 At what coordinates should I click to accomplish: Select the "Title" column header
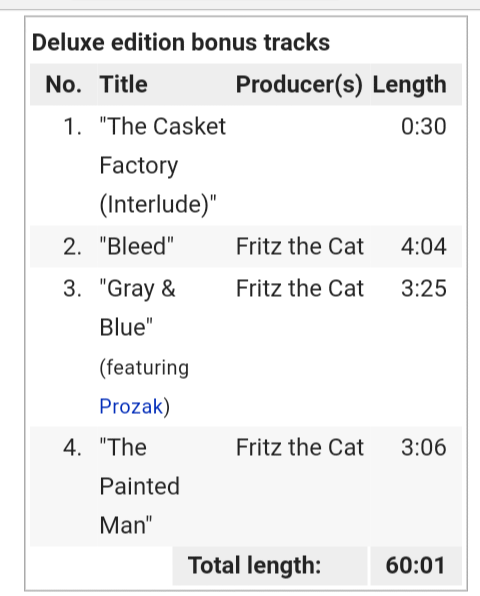(124, 84)
